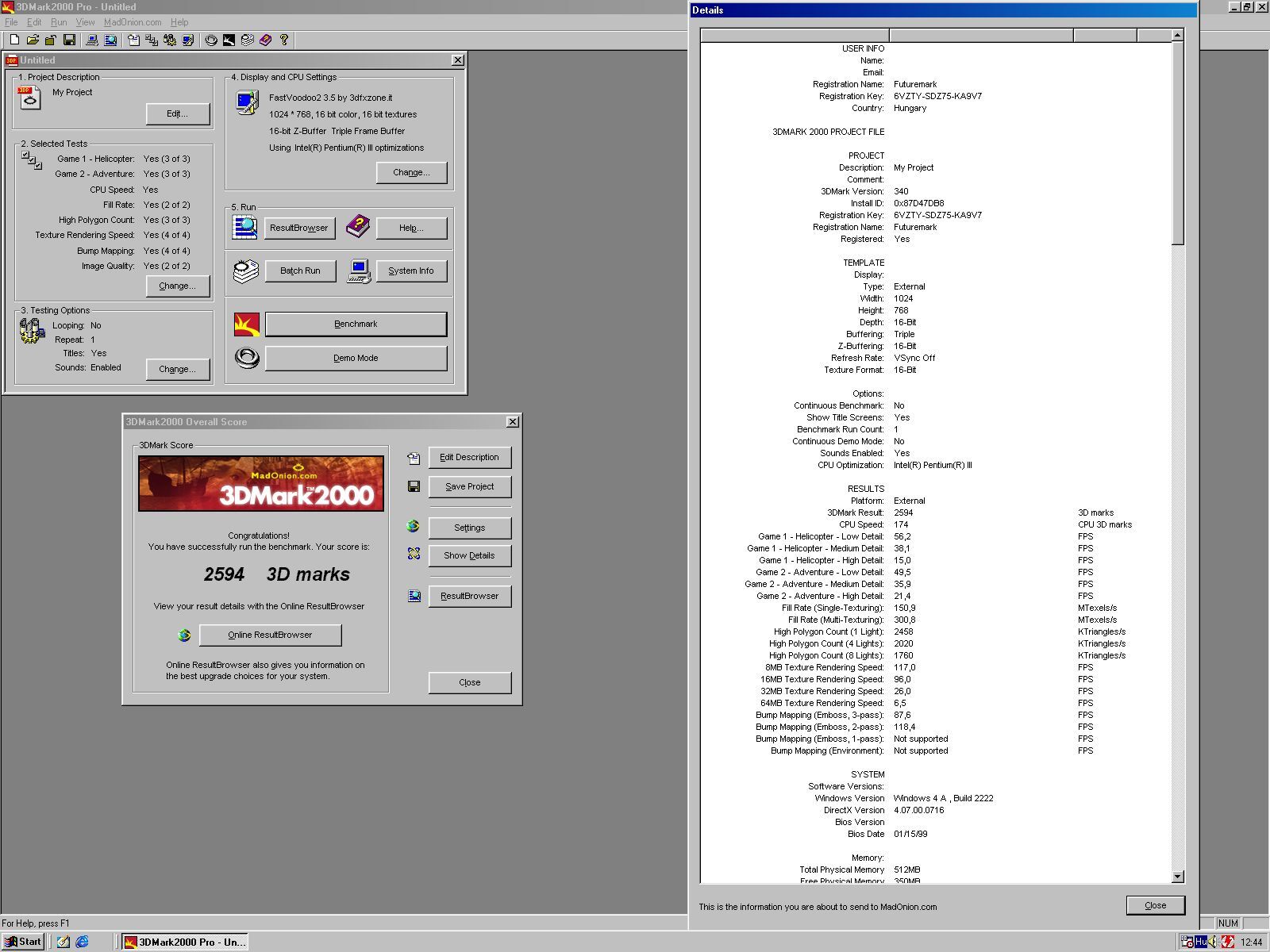Screen dimensions: 1270x952
Task: Click the icon next to Show Details
Action: coord(414,554)
